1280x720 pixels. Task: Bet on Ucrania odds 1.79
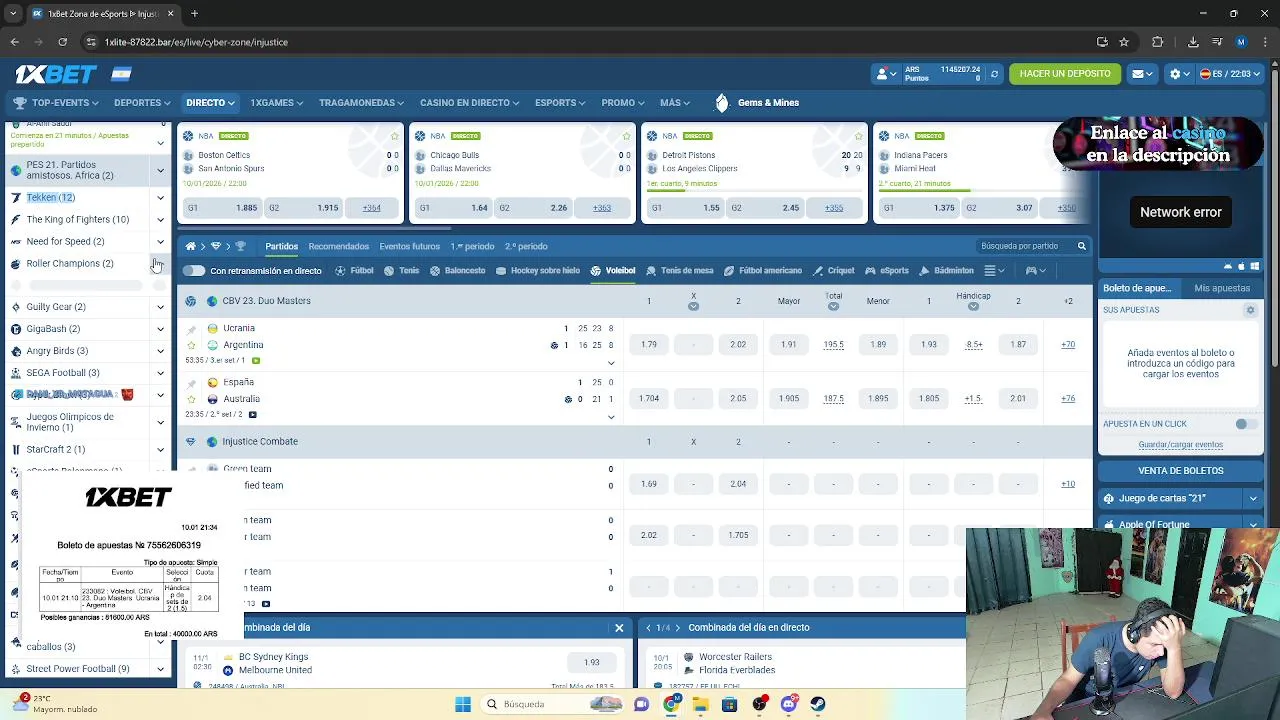coord(648,345)
